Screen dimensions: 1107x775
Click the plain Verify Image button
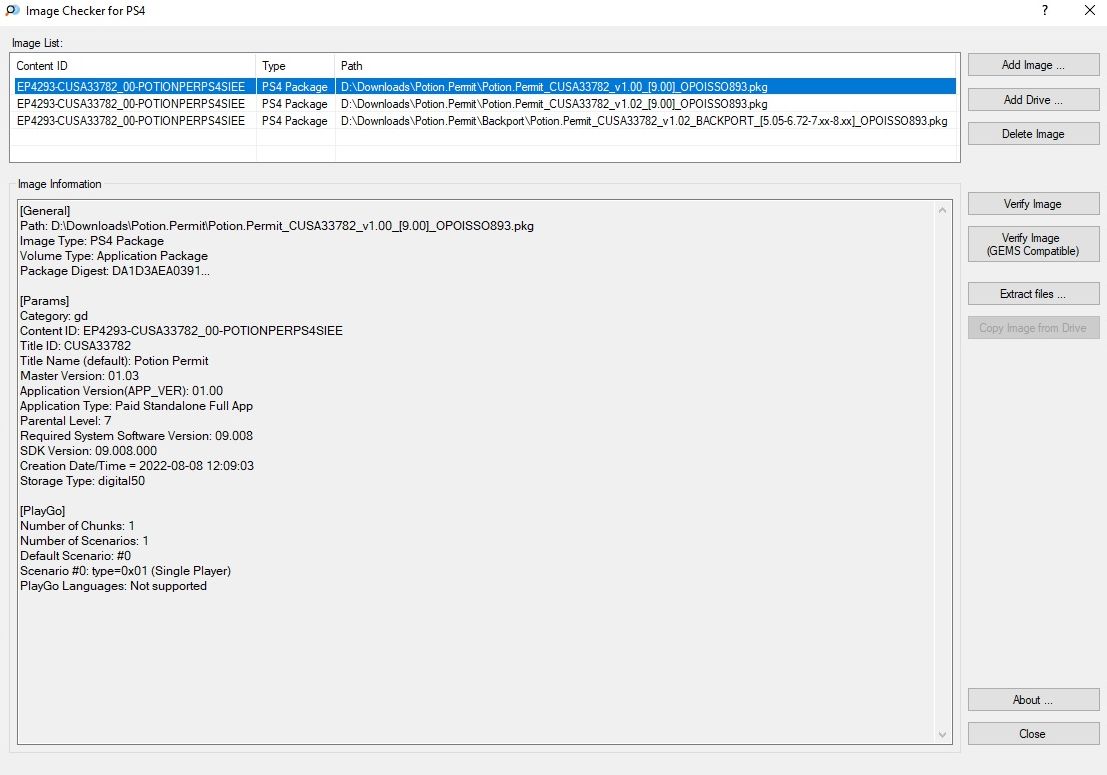click(x=1033, y=203)
